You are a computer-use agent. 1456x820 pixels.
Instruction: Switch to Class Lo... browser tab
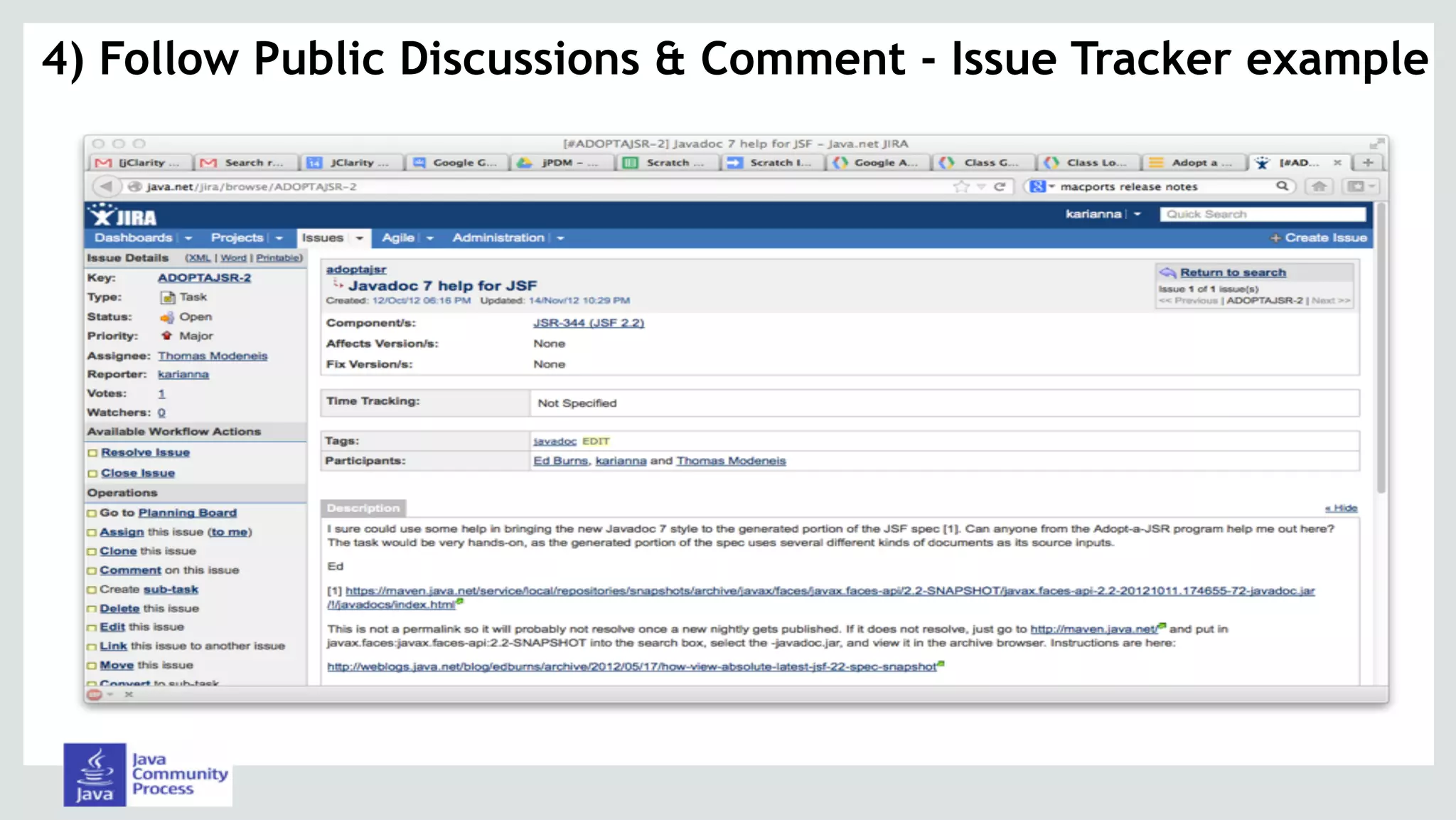coord(1088,163)
